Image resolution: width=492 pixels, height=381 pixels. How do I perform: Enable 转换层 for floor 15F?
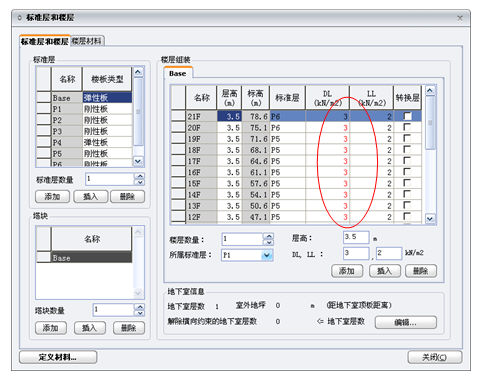point(407,183)
